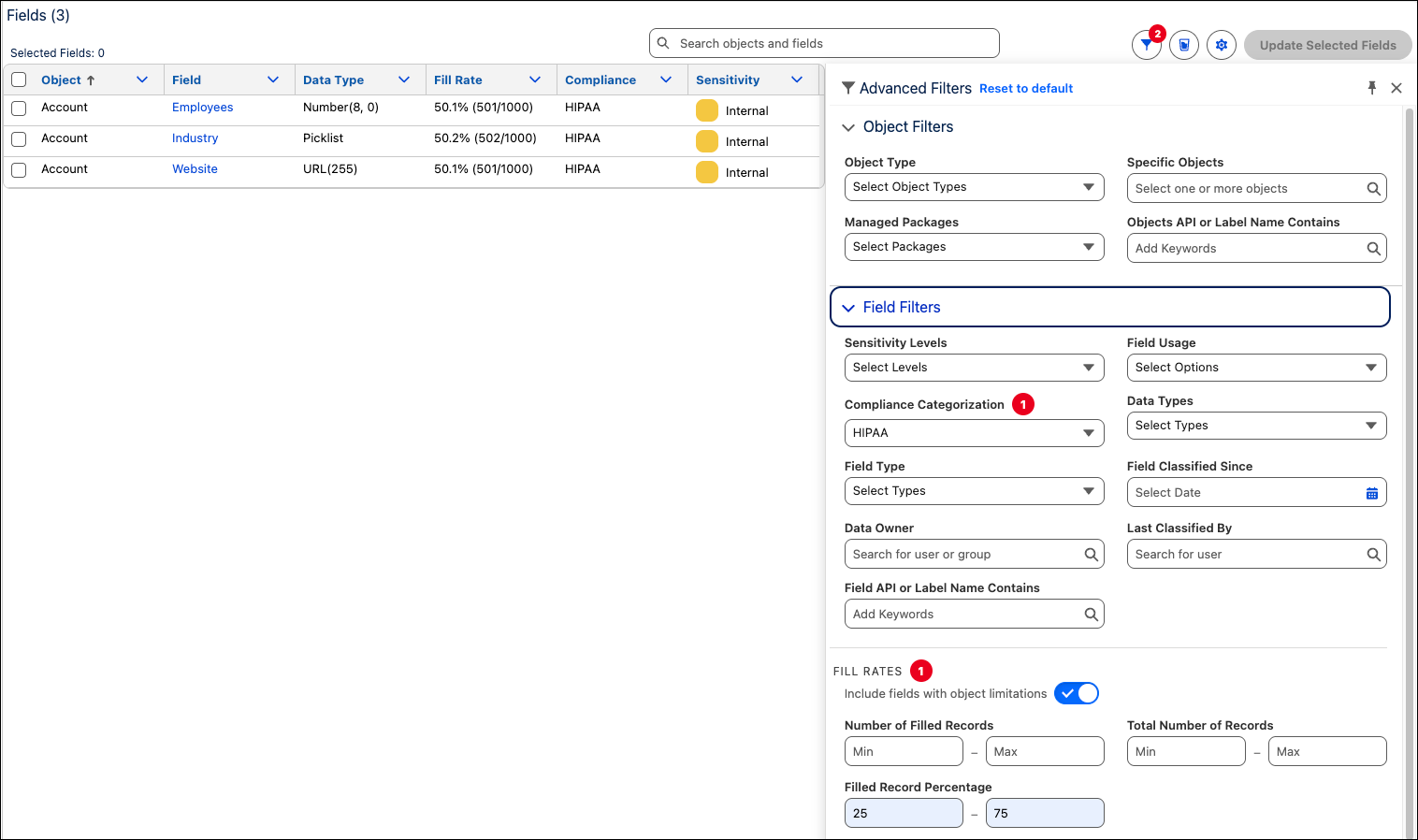1418x840 pixels.
Task: Collapse the Object Filters section
Action: (x=848, y=127)
